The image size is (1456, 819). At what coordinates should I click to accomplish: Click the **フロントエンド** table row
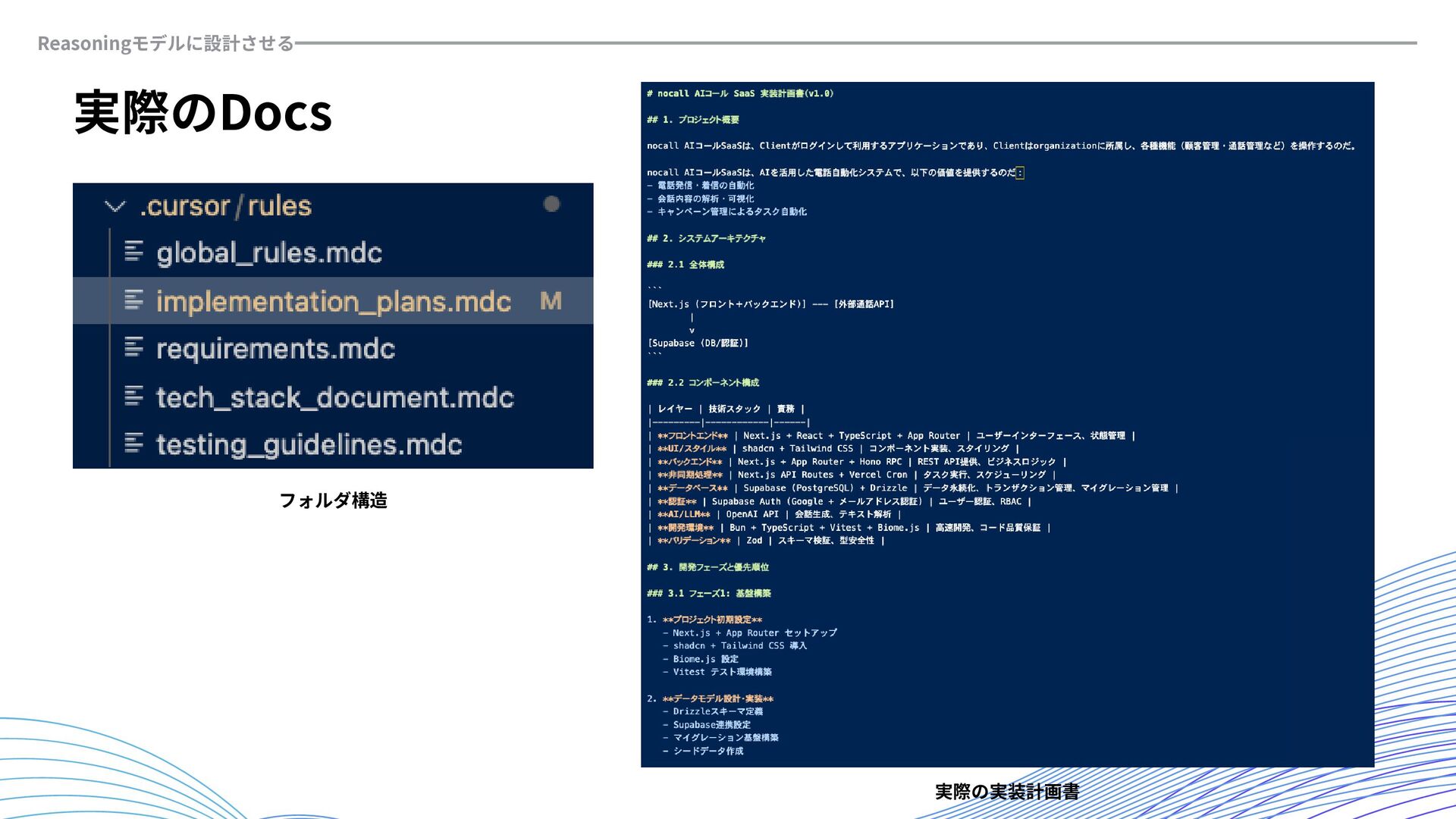892,436
